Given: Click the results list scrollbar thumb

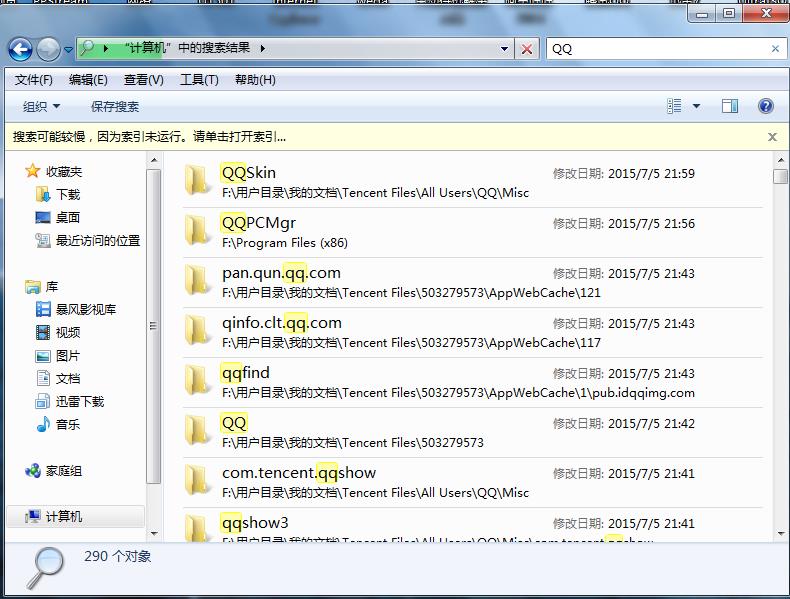Looking at the screenshot, I should (x=780, y=176).
